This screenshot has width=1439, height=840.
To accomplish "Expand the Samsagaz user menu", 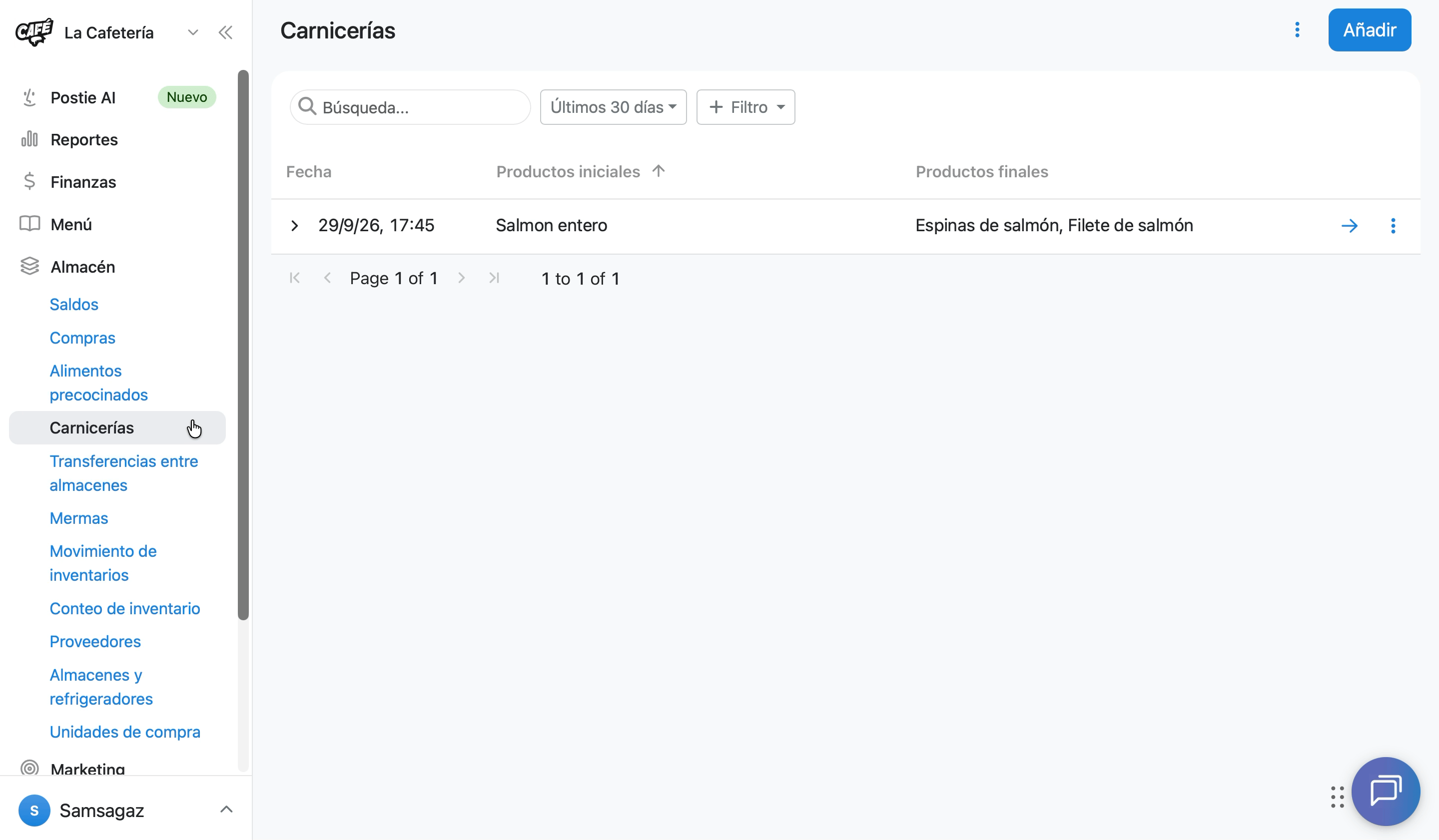I will pos(226,810).
